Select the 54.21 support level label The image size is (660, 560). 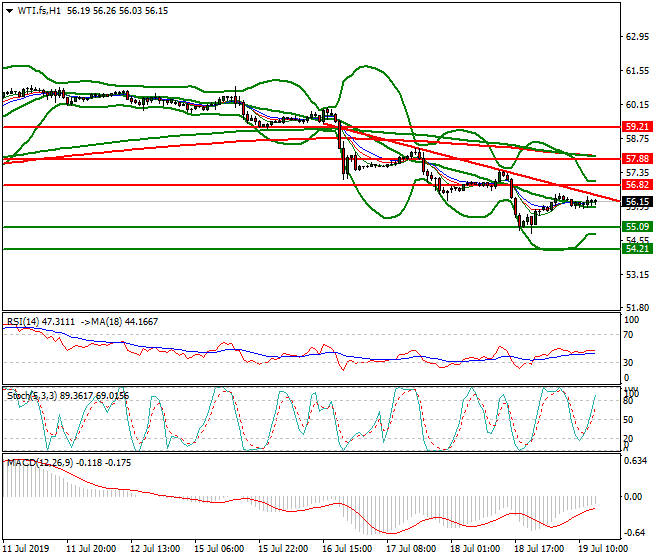pos(637,249)
